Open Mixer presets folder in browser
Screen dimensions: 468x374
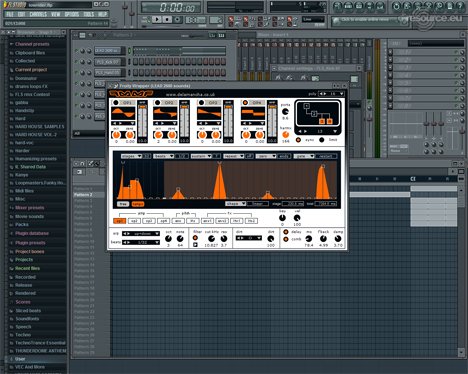(29, 208)
